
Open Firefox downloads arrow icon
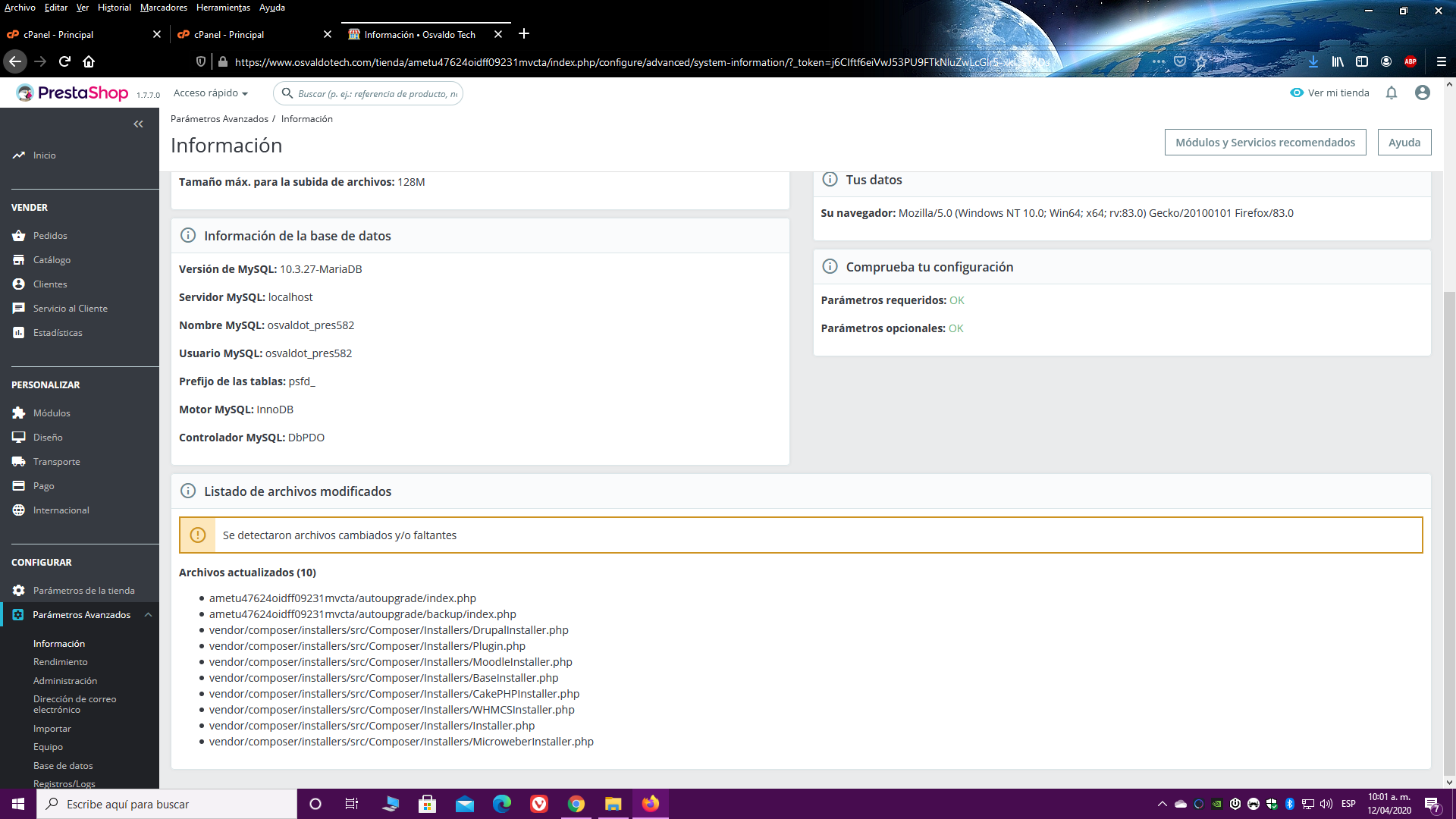point(1313,61)
